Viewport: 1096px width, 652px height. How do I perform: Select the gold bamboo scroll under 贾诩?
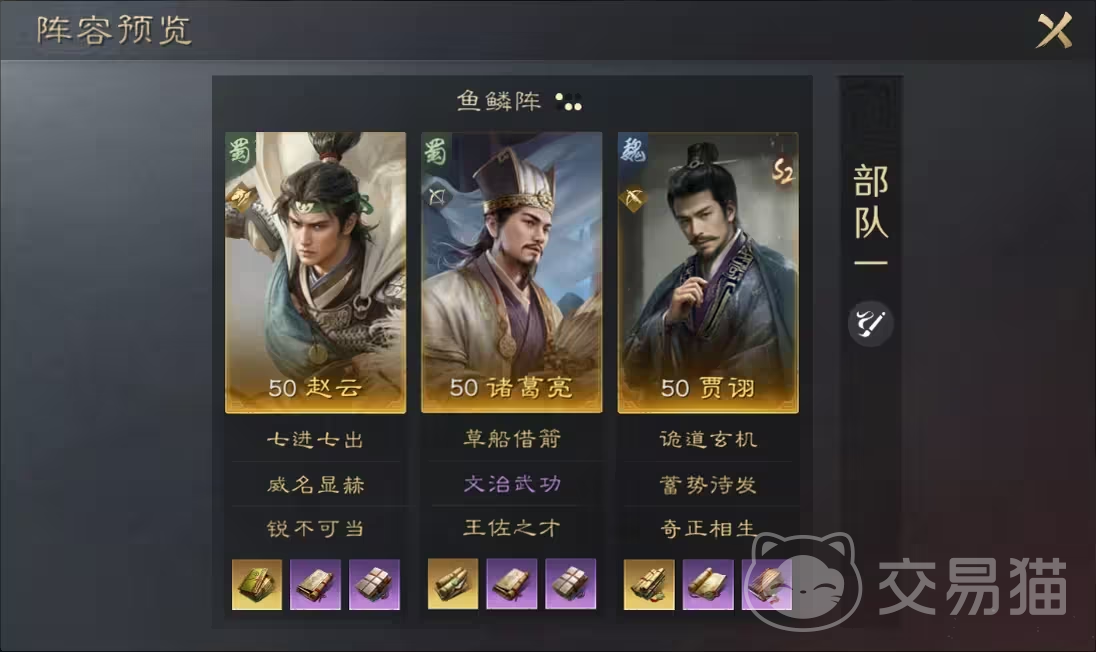pyautogui.click(x=649, y=584)
